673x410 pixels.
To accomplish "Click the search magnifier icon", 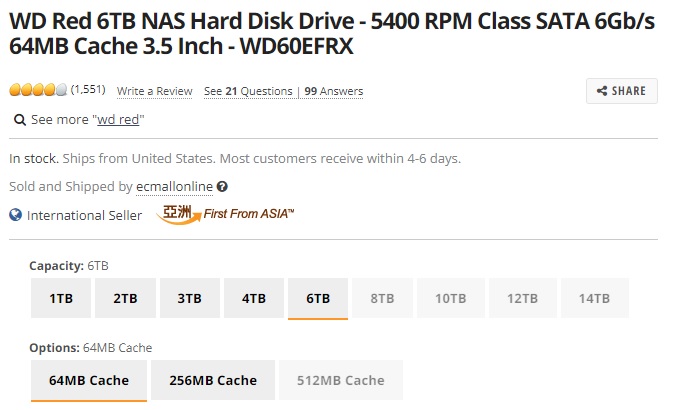I will coord(20,119).
